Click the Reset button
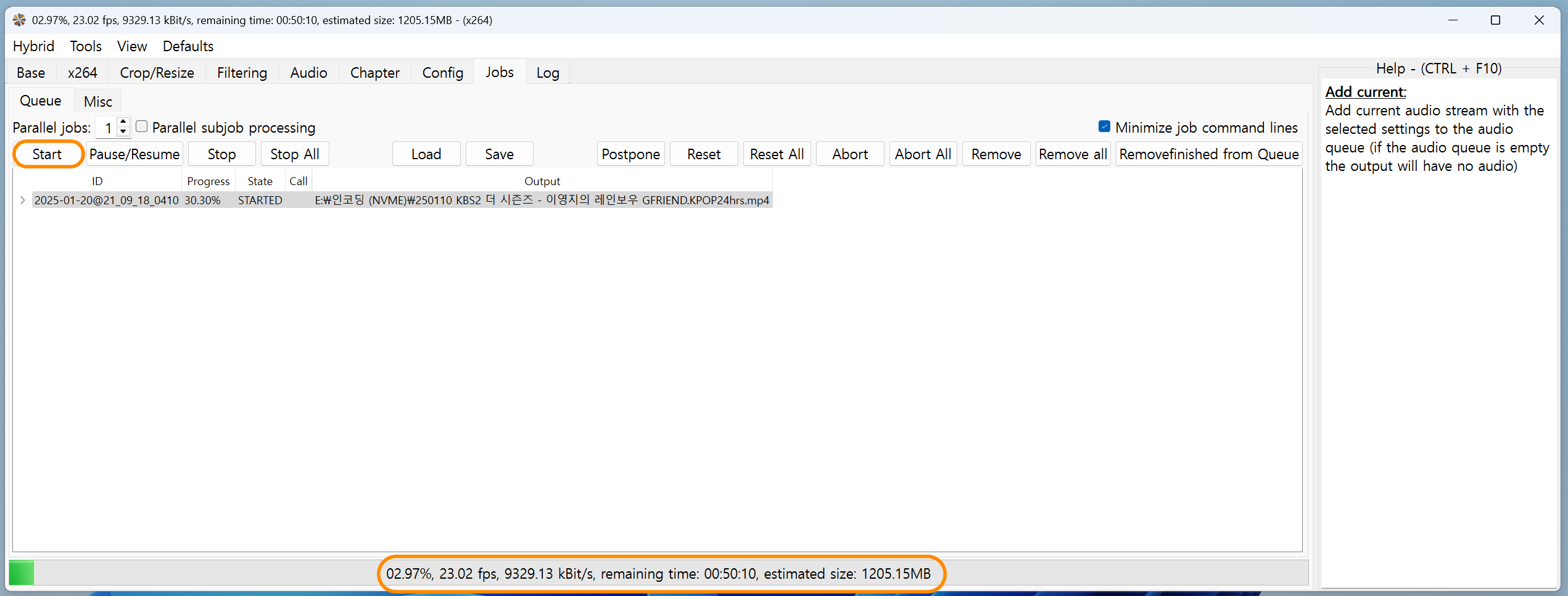Image resolution: width=1568 pixels, height=596 pixels. coord(704,154)
